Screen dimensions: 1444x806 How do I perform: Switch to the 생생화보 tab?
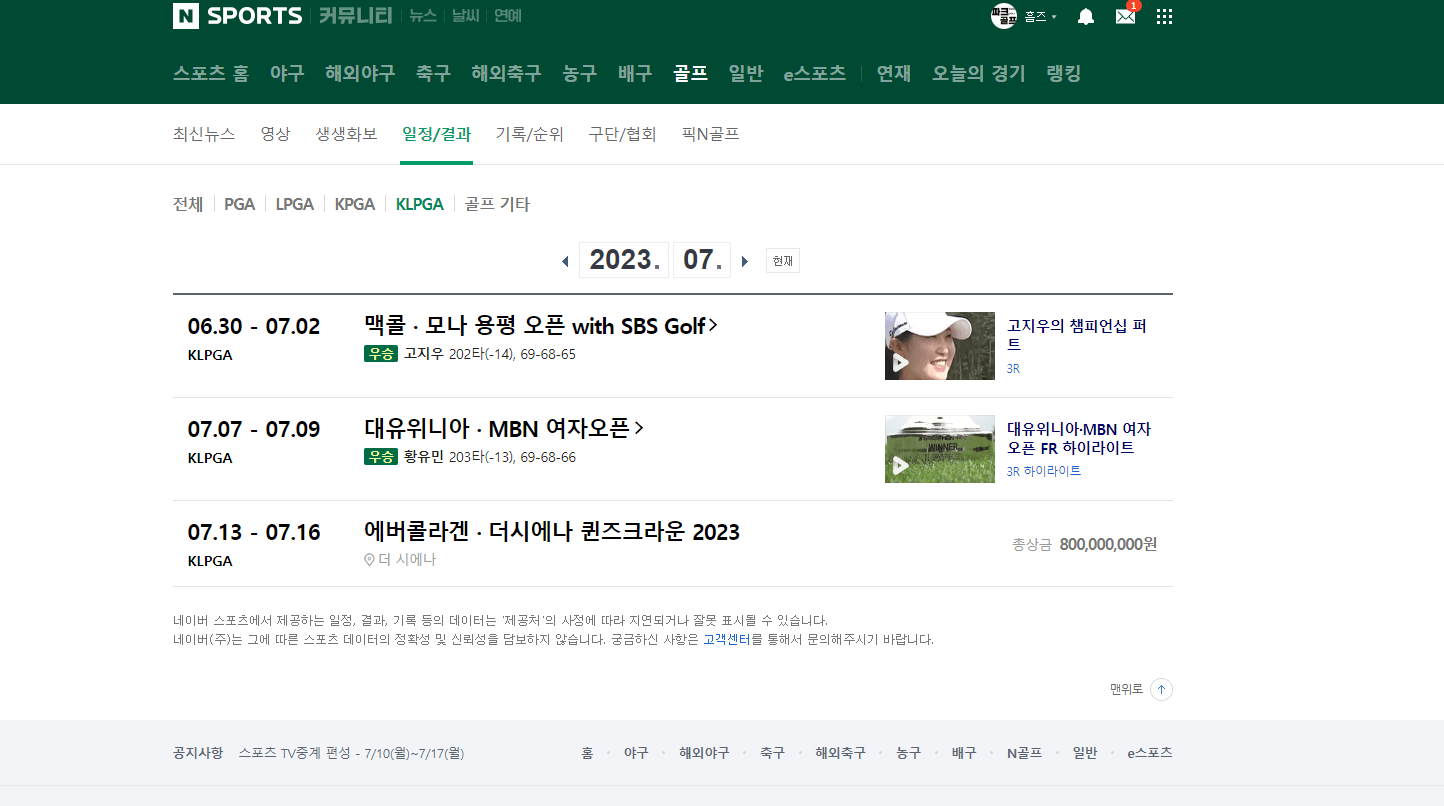[x=346, y=134]
